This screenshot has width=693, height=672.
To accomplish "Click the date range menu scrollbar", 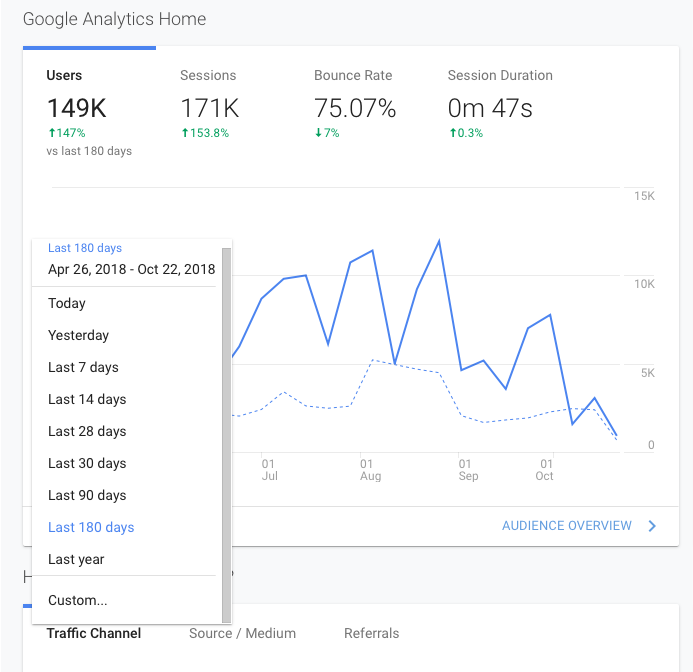I will 226,435.
